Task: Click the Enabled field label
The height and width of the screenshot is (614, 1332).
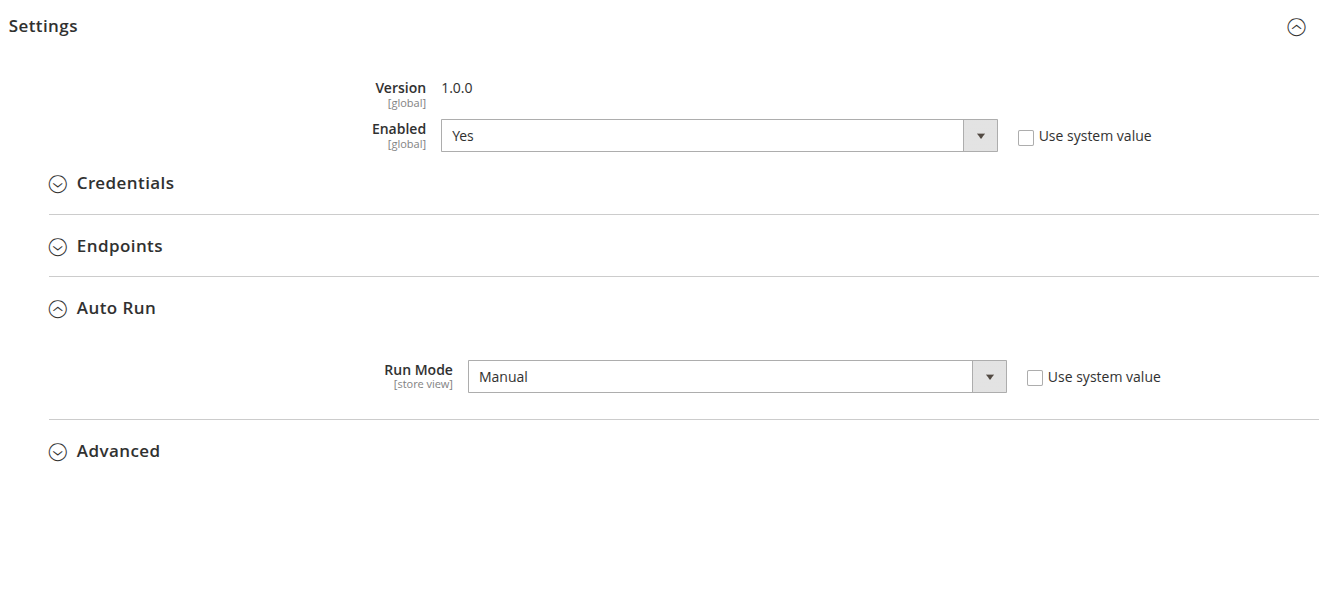Action: tap(399, 129)
